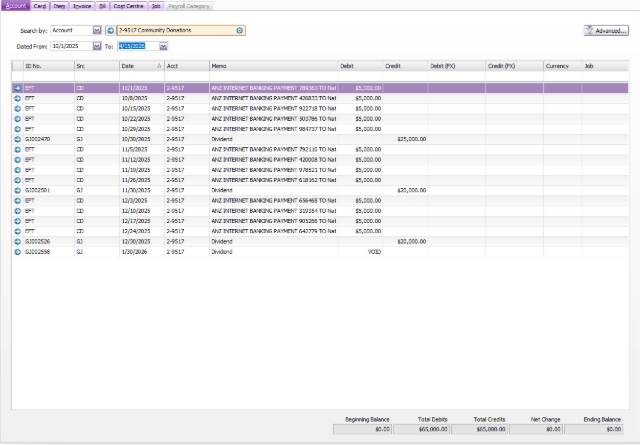Switch to the Item tab
The image size is (640, 445).
59,6
